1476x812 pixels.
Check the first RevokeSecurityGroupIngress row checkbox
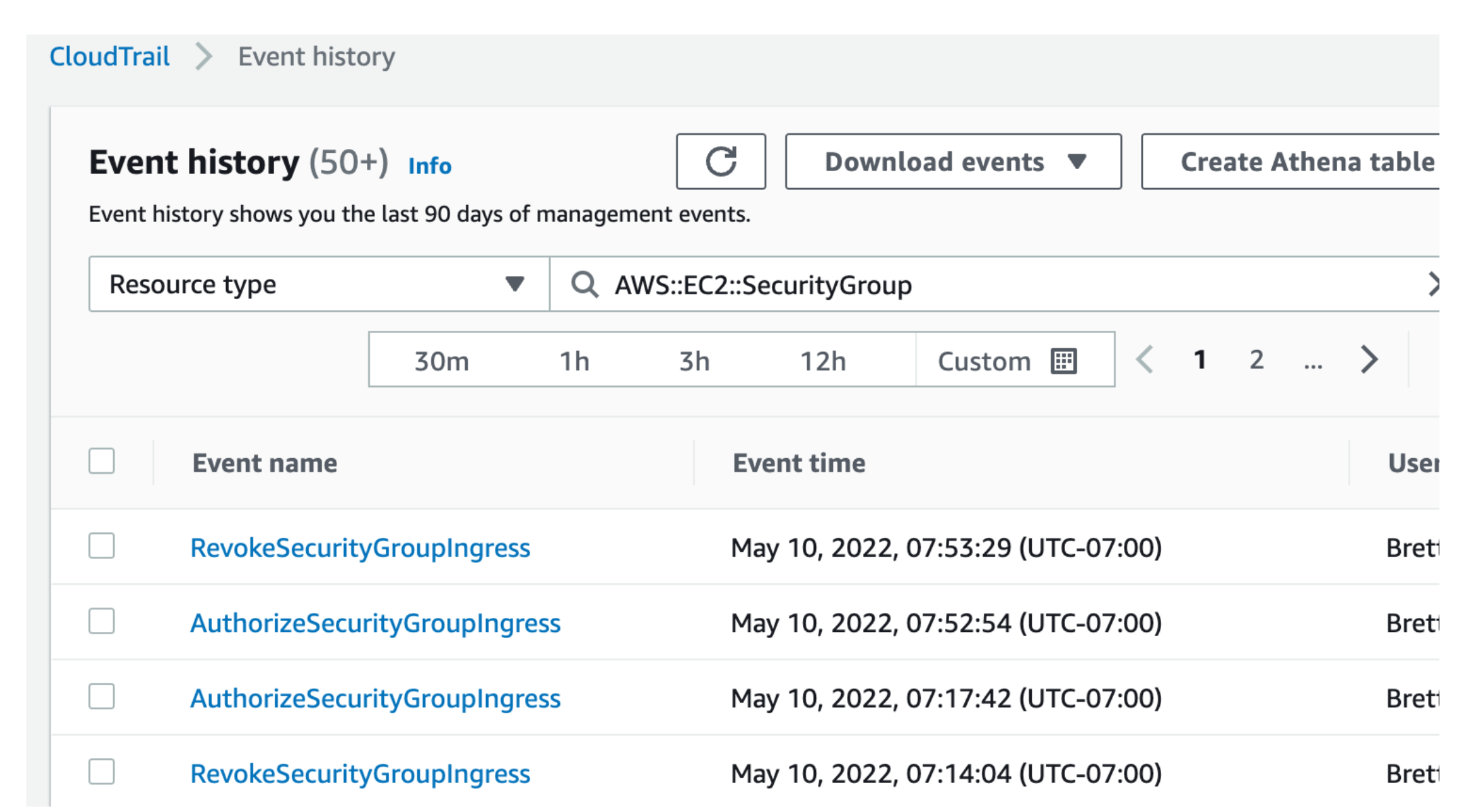[x=102, y=547]
